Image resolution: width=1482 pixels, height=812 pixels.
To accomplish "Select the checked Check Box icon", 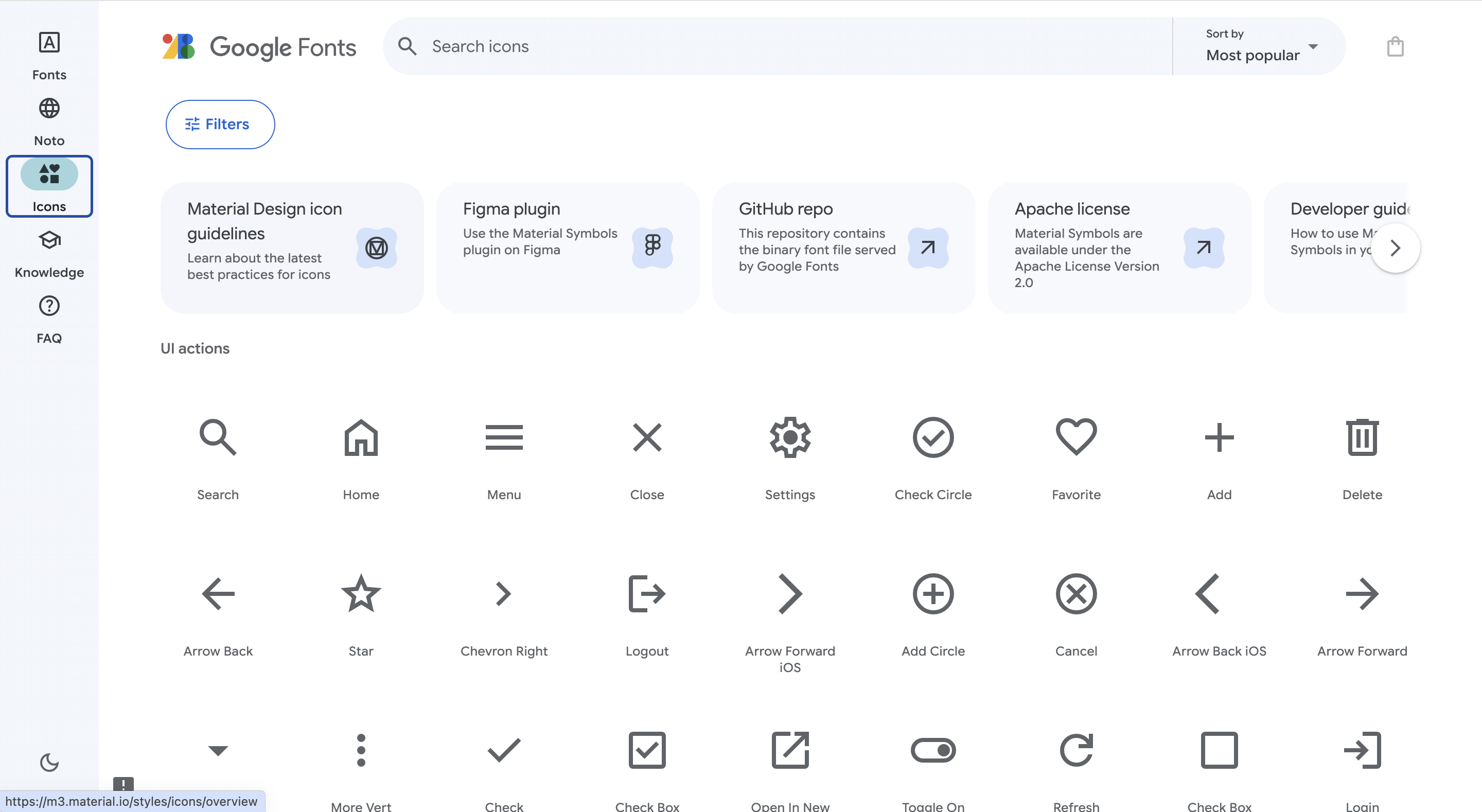I will point(647,750).
